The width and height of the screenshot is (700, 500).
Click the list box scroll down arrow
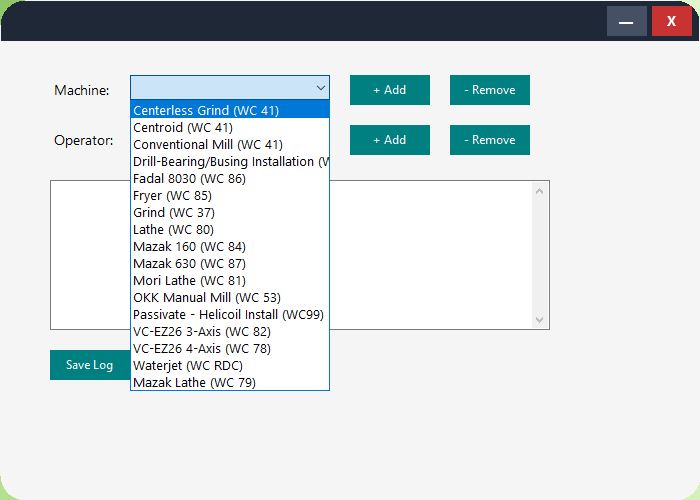541,320
